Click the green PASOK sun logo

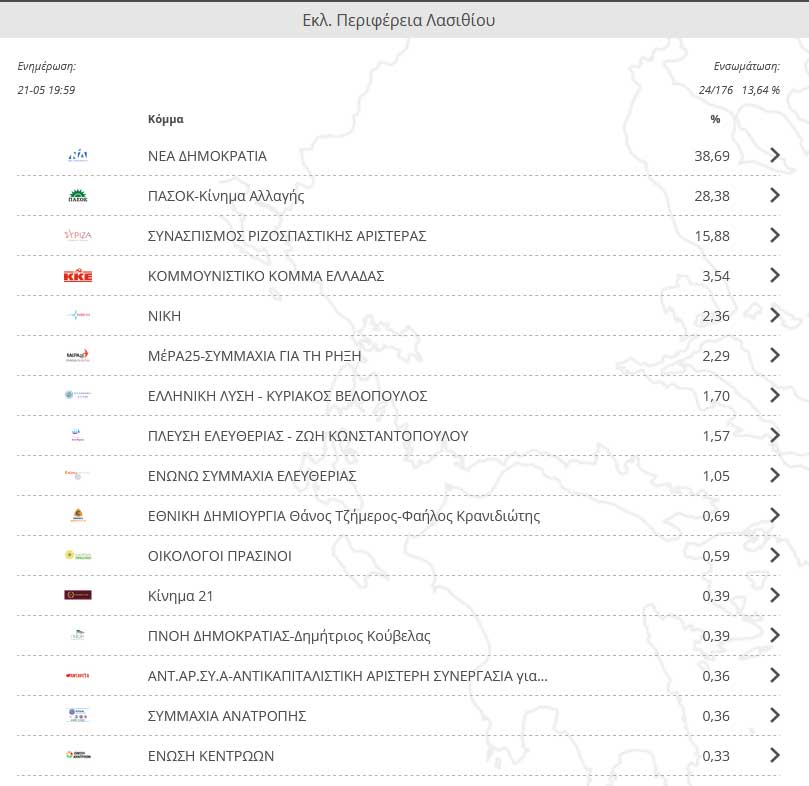point(78,196)
